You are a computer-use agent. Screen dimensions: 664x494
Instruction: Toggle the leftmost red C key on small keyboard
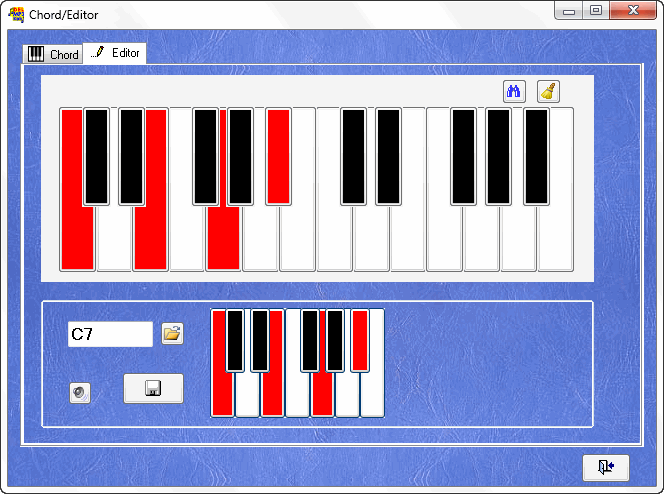pyautogui.click(x=222, y=396)
